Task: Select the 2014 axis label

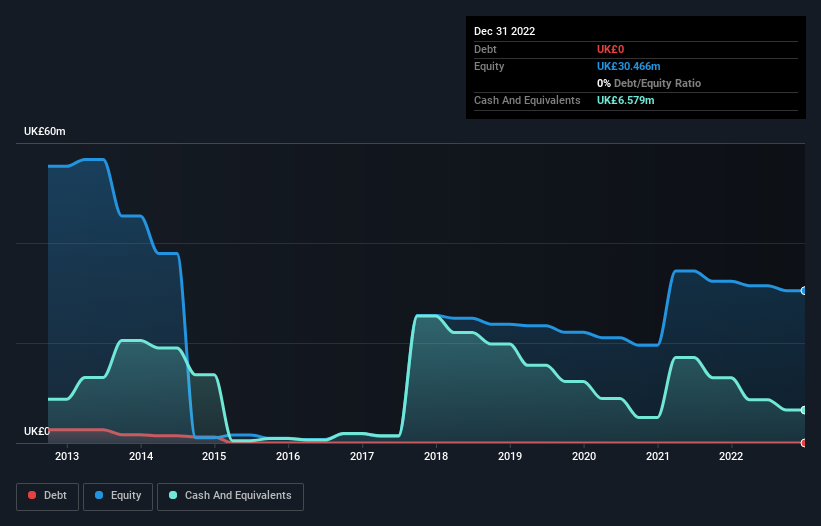Action: 141,456
